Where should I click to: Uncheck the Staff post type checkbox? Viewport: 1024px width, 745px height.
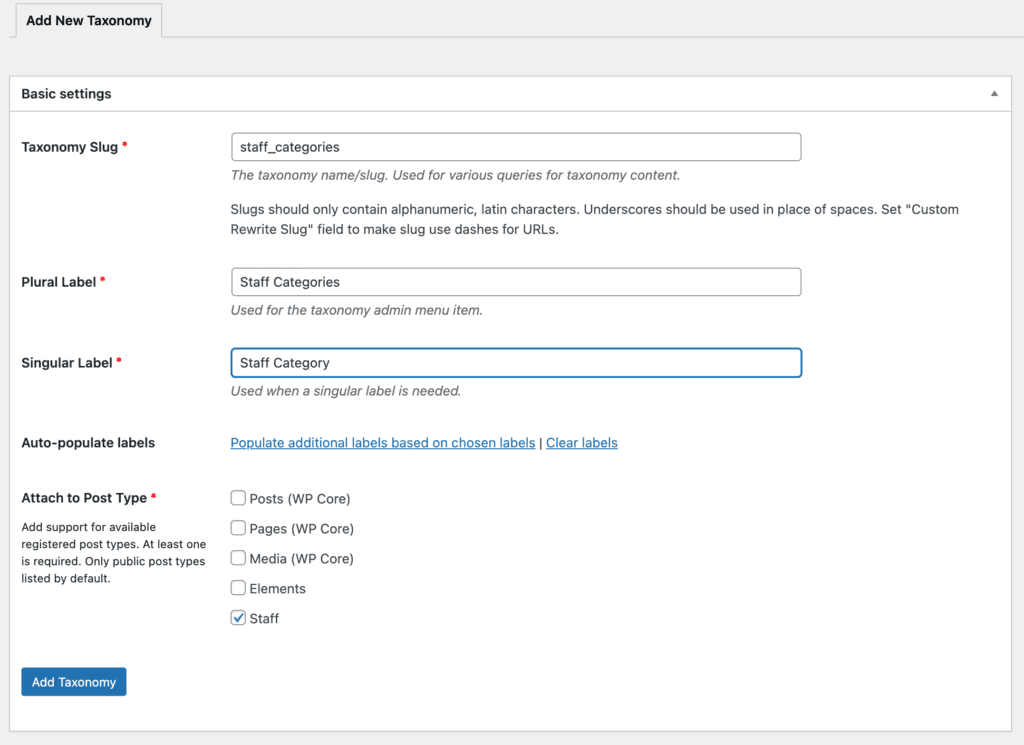click(x=238, y=618)
